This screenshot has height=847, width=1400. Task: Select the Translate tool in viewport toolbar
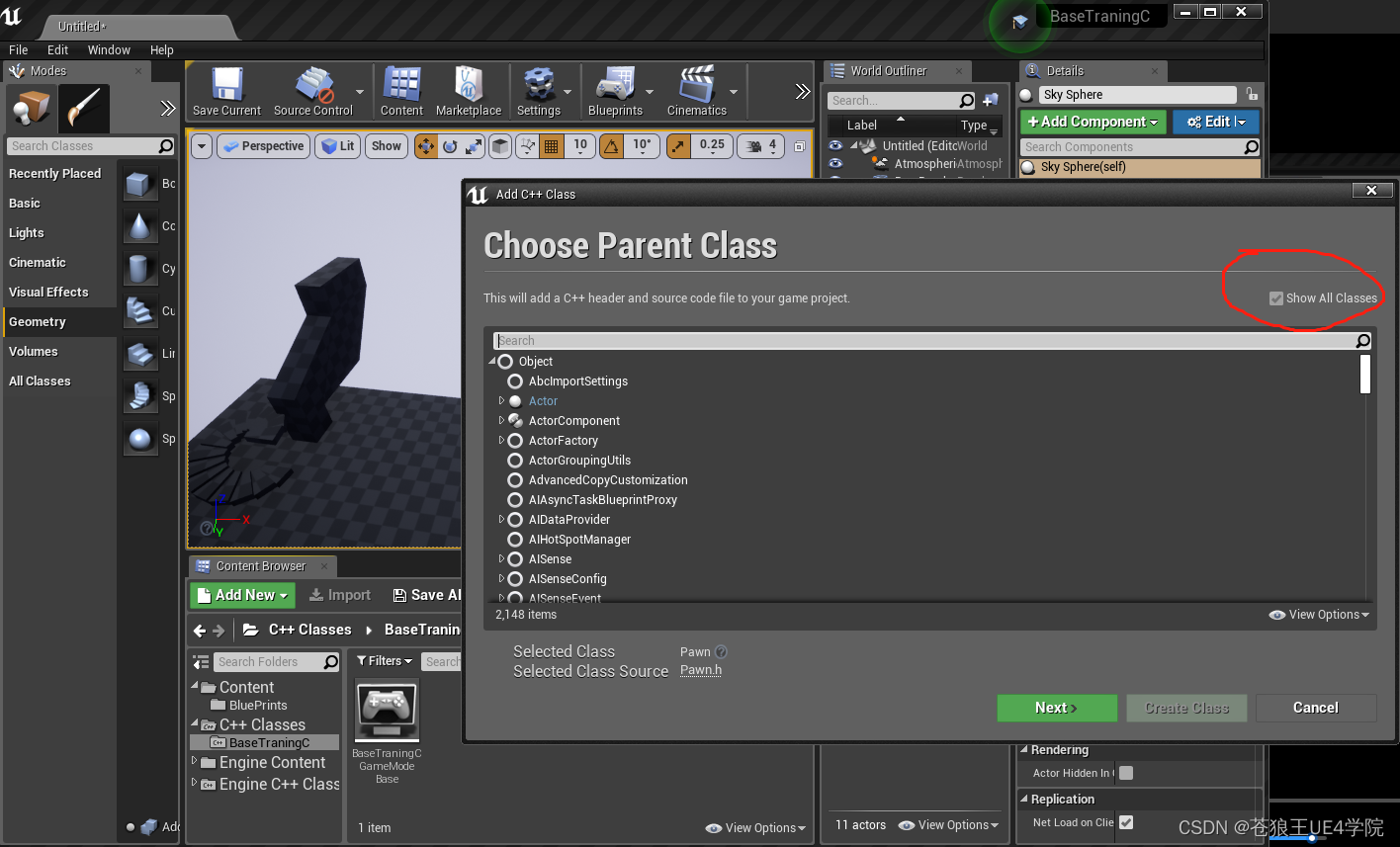(x=425, y=145)
